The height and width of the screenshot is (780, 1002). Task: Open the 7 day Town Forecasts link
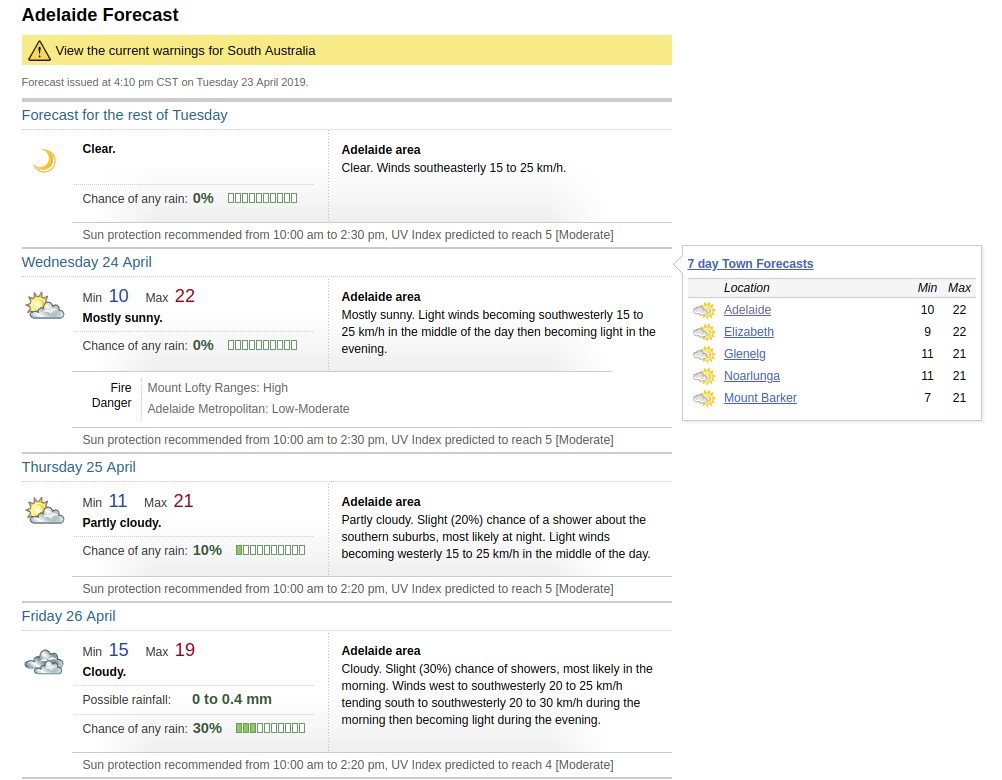[x=750, y=264]
